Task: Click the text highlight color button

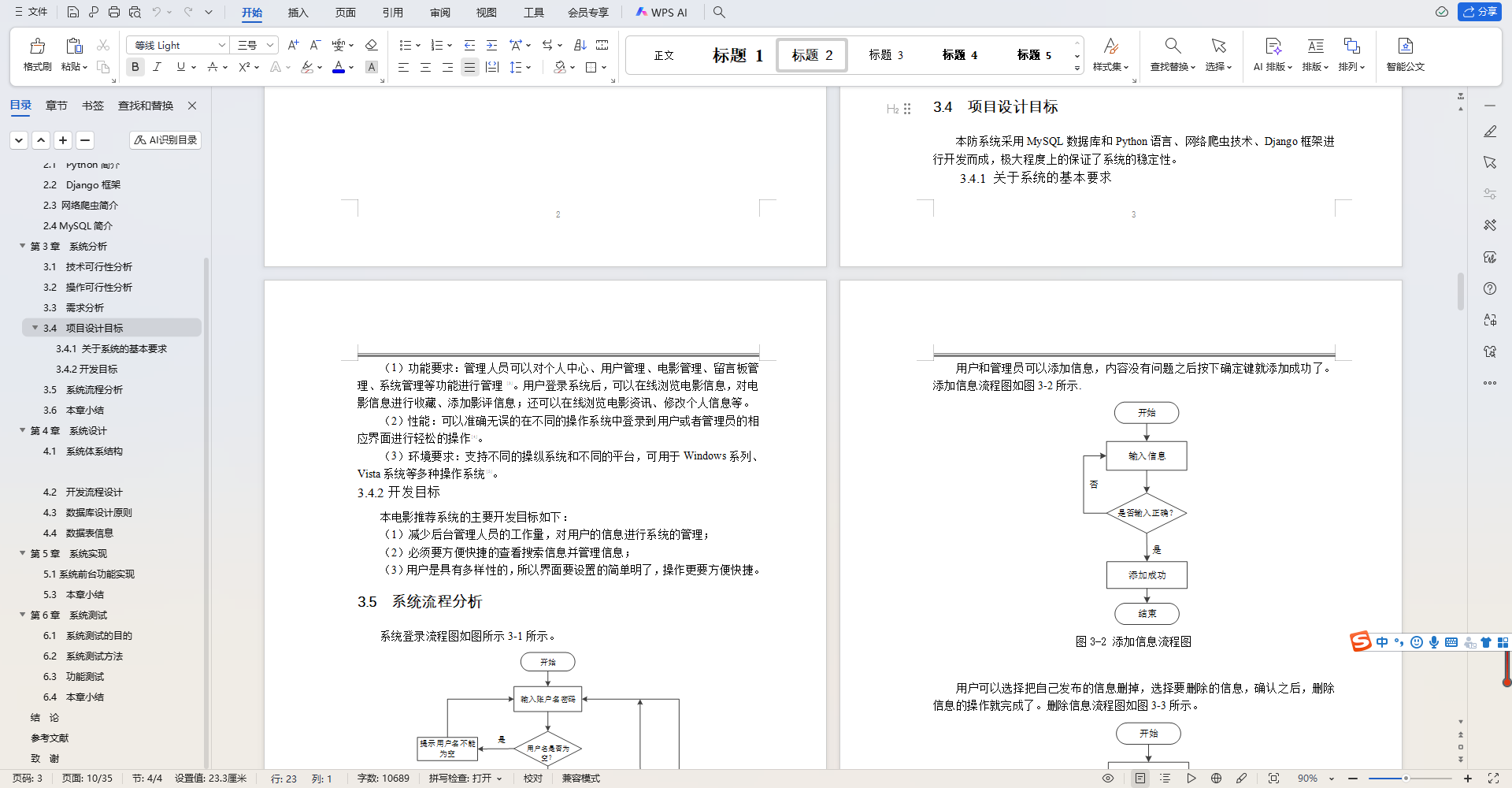Action: (307, 67)
